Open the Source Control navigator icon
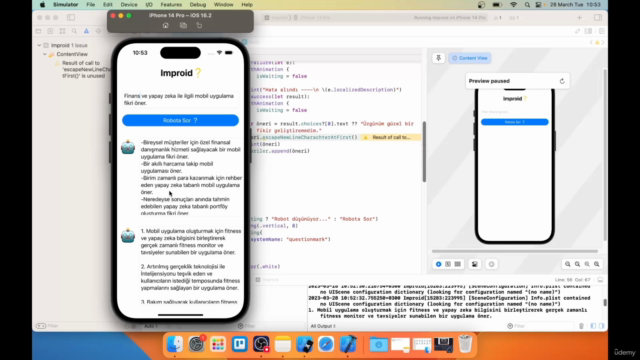This screenshot has height=360, width=640. (x=50, y=31)
